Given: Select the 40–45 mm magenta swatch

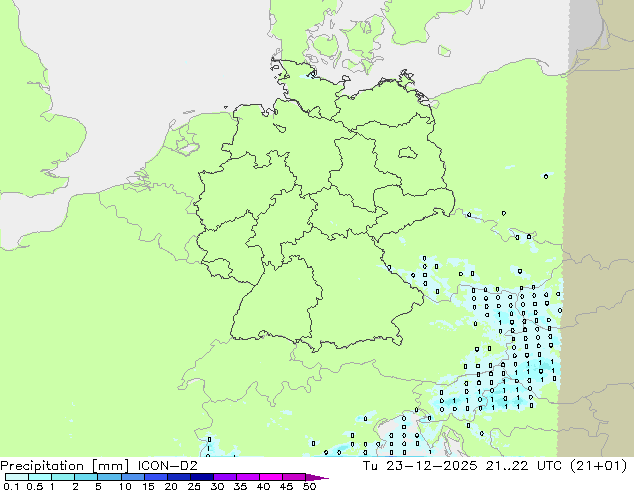Looking at the screenshot, I should click(x=270, y=477).
